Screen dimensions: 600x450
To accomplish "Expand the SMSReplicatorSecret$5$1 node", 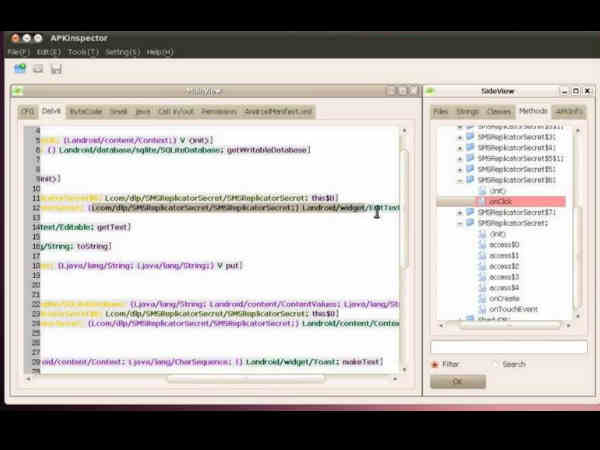I will point(460,158).
